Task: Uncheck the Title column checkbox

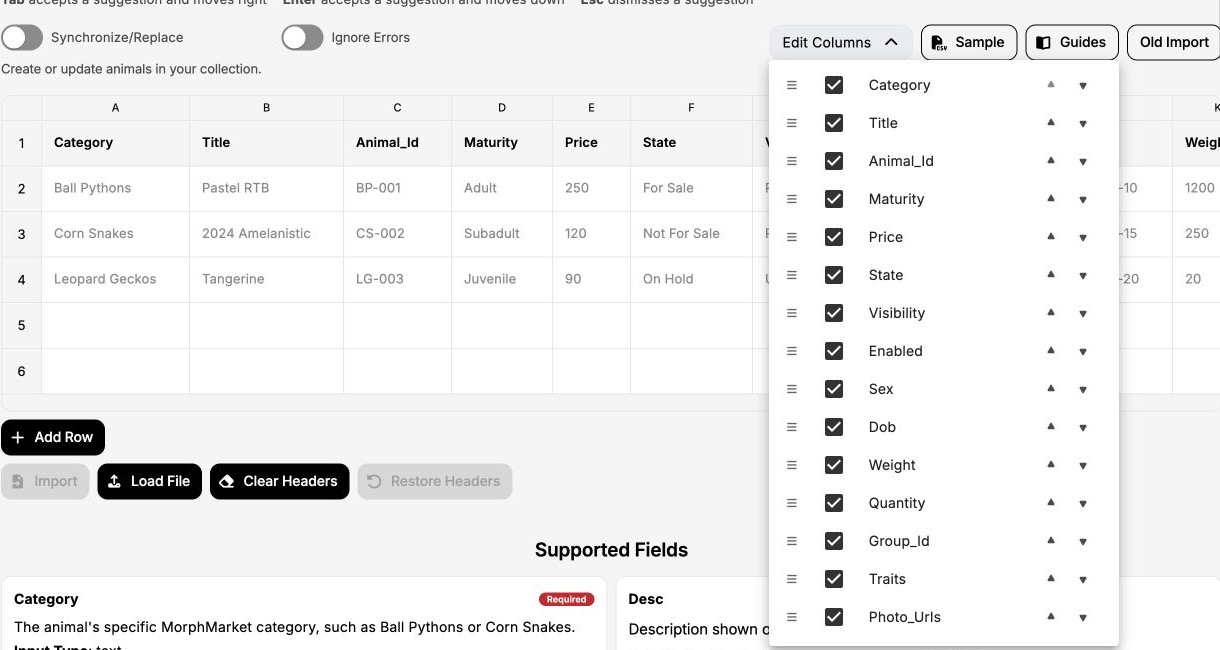Action: 834,123
